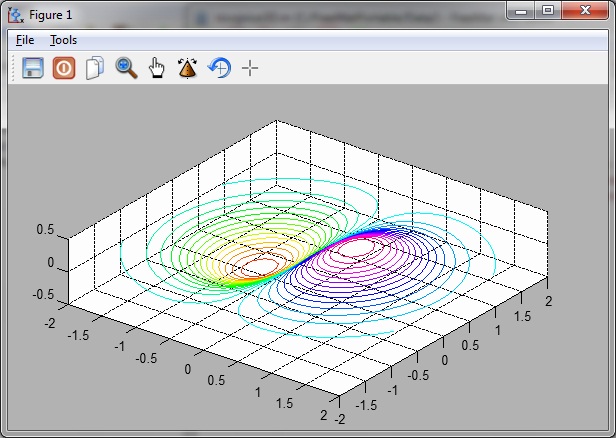
Task: Click the copy figure pages icon
Action: 95,68
